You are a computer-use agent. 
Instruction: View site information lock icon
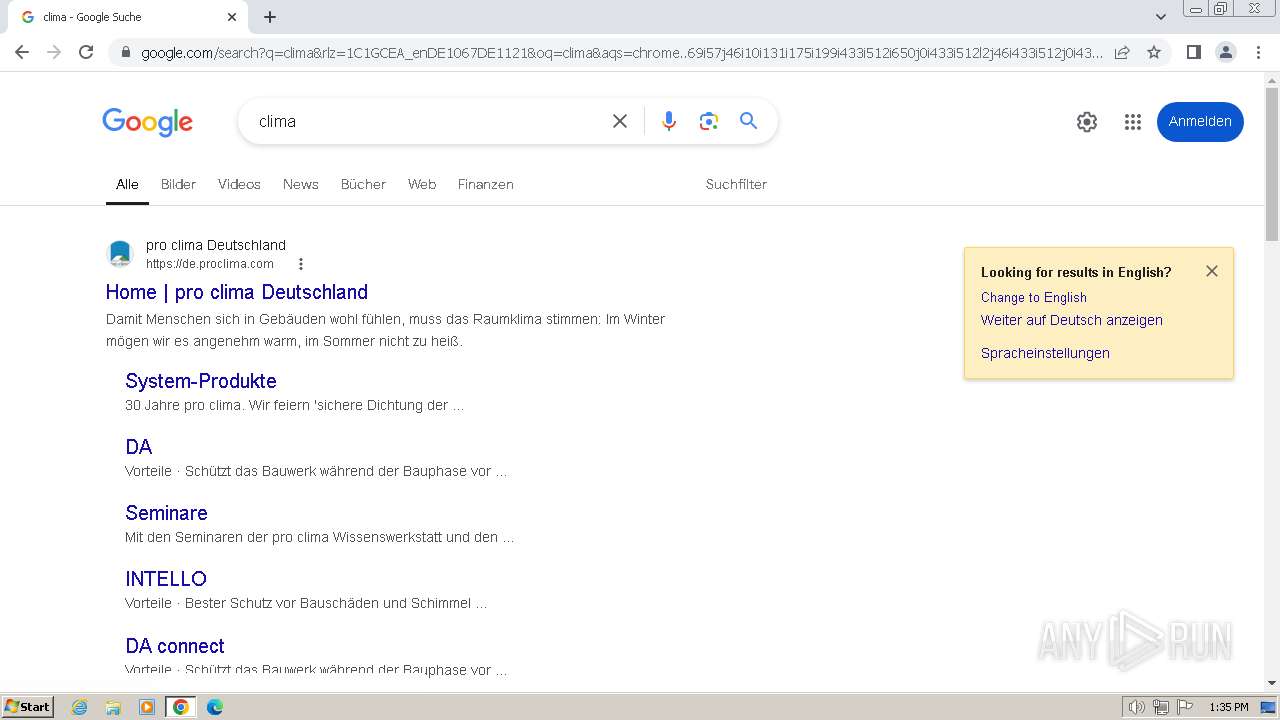click(125, 53)
